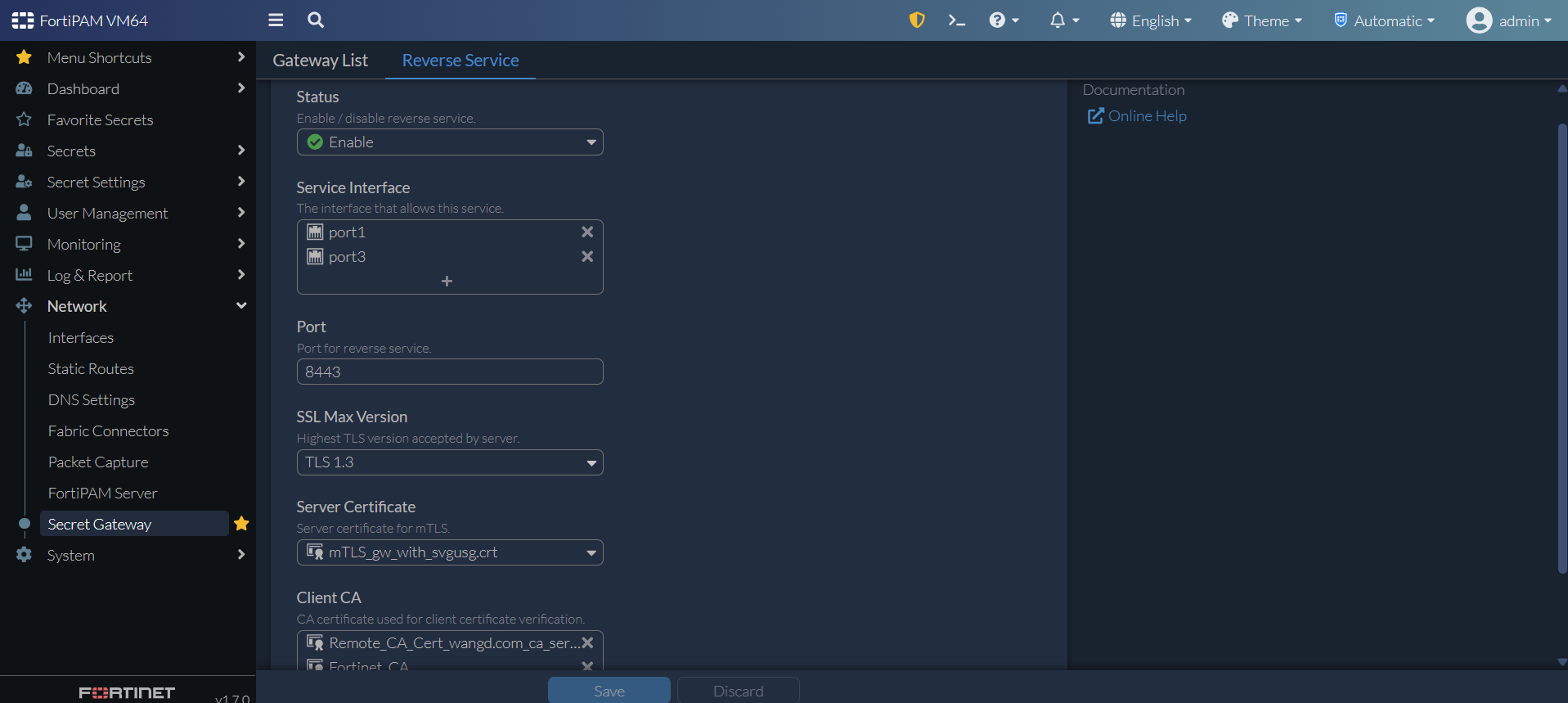Open Fabric Connectors
This screenshot has width=1568, height=703.
click(109, 431)
